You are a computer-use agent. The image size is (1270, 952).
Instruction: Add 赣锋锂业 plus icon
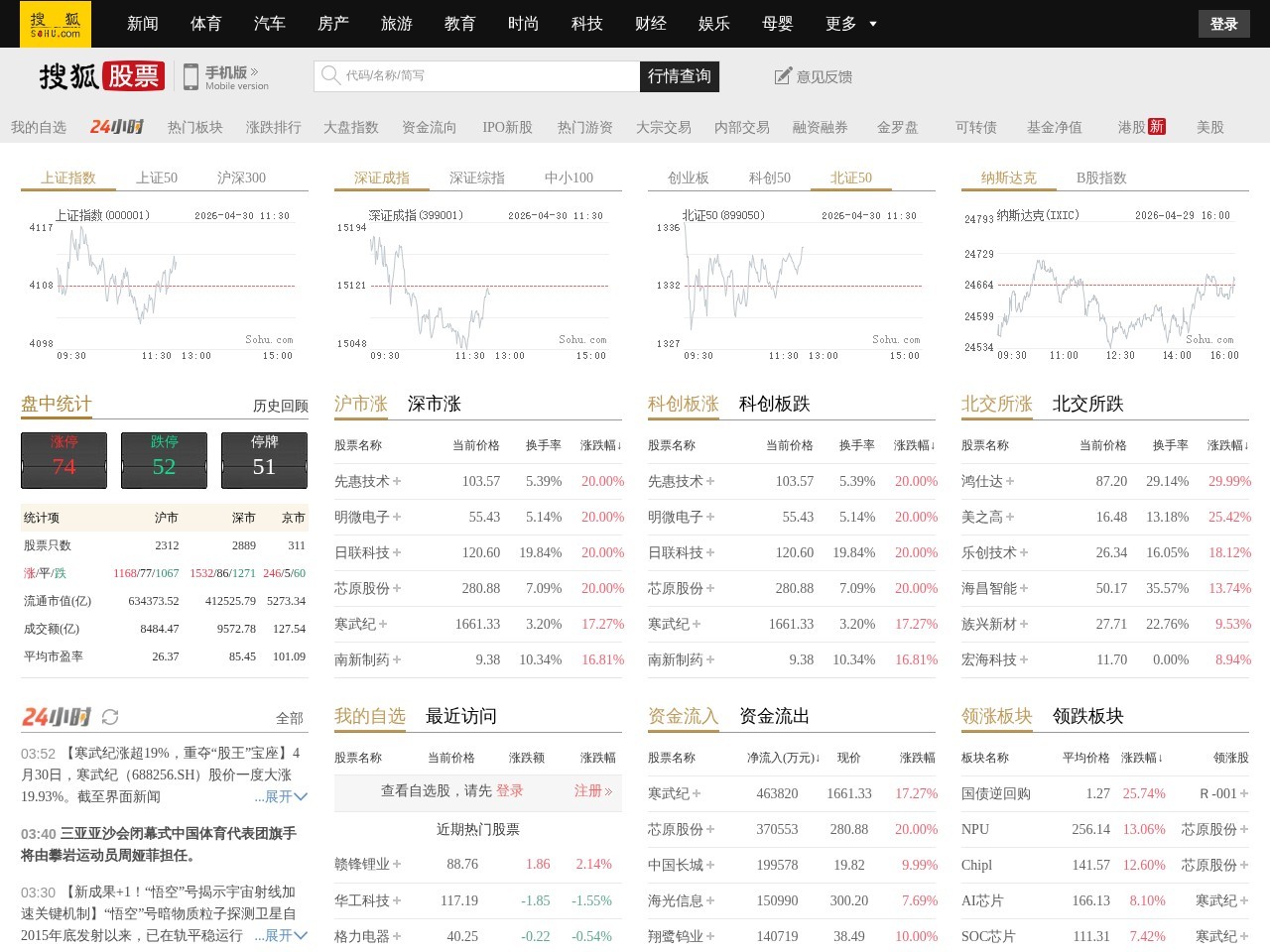397,865
